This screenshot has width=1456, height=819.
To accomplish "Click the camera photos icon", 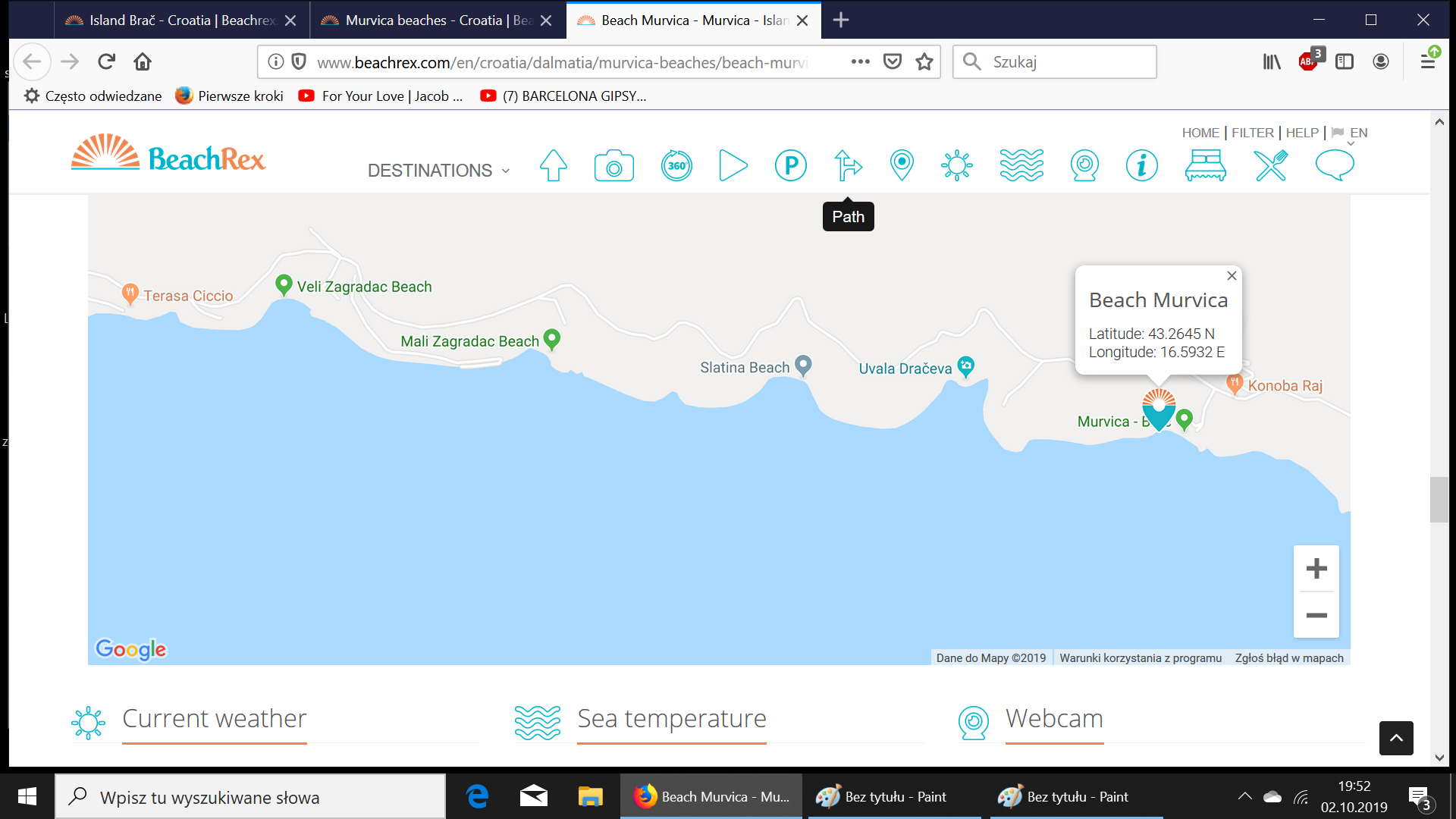I will 613,165.
